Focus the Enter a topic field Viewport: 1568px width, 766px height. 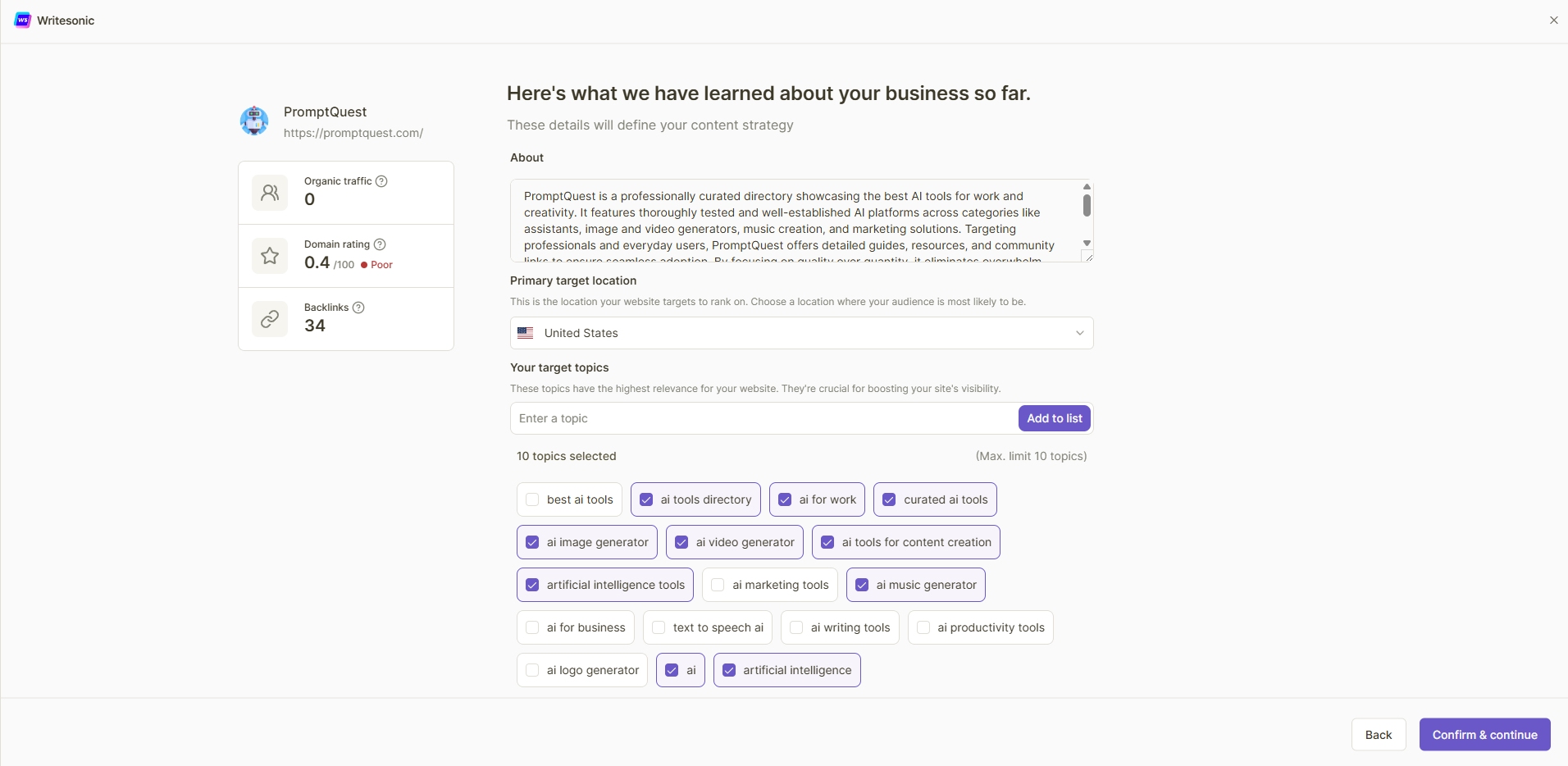[763, 418]
